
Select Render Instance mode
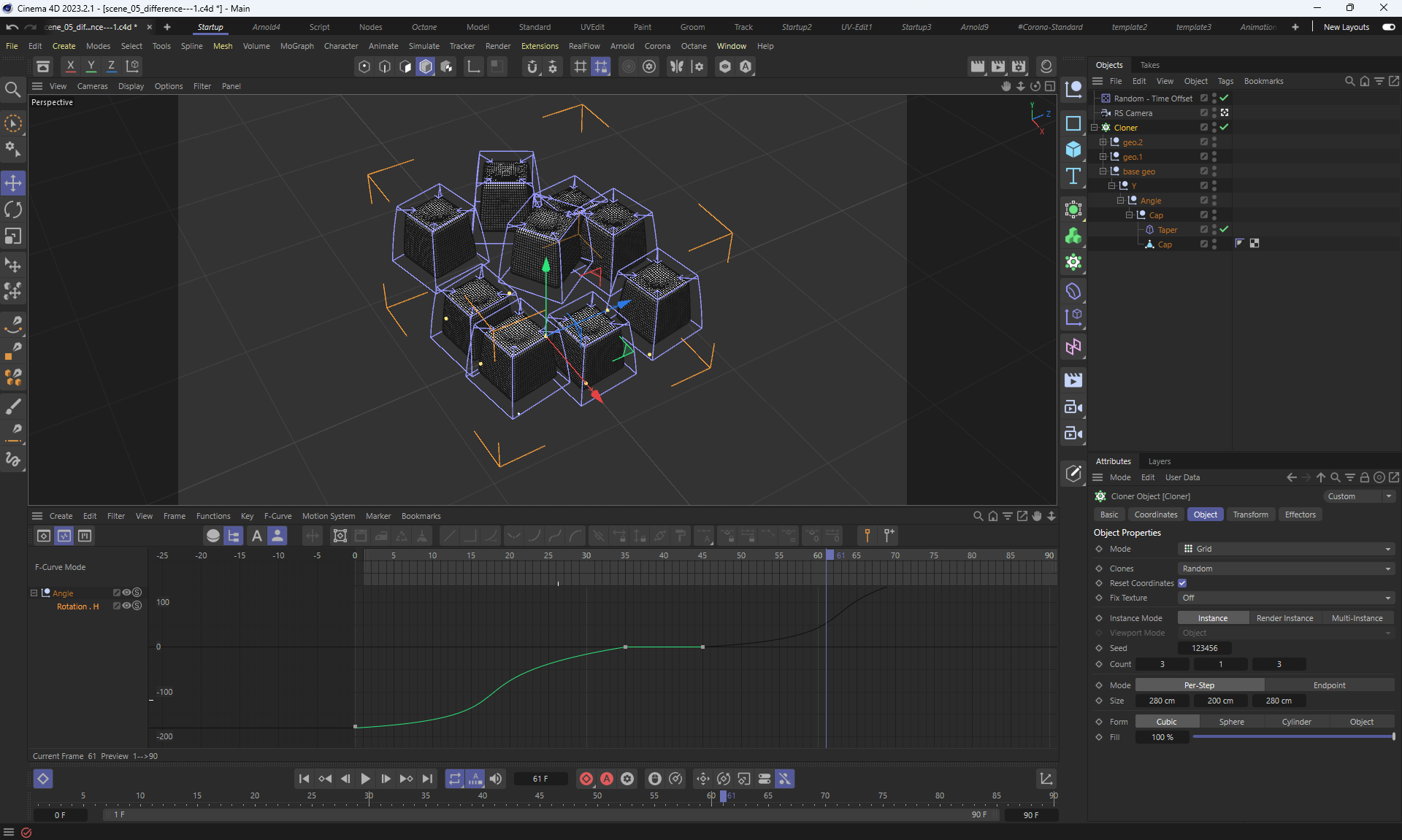pos(1284,618)
